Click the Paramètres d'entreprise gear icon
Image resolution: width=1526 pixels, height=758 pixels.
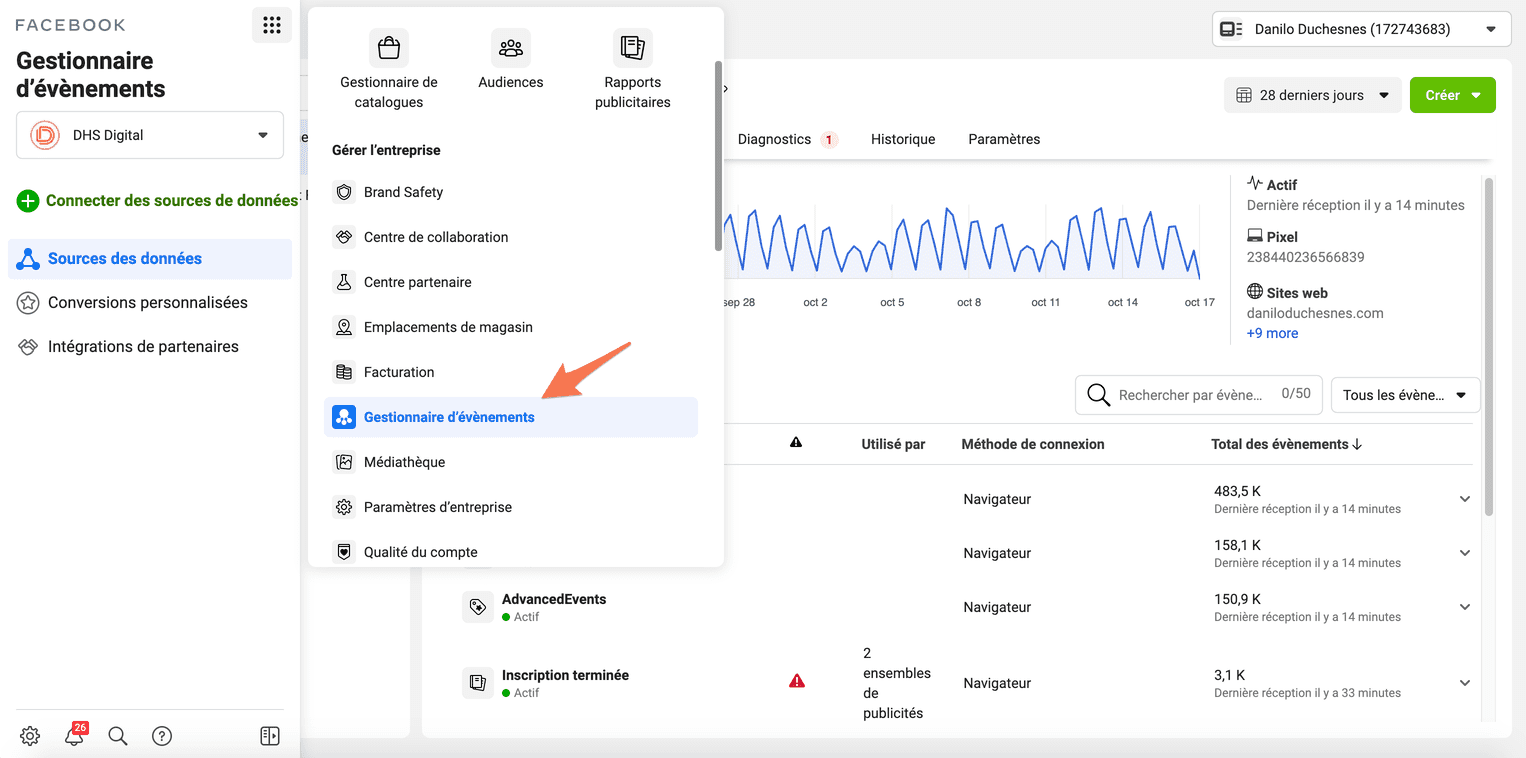click(x=344, y=507)
